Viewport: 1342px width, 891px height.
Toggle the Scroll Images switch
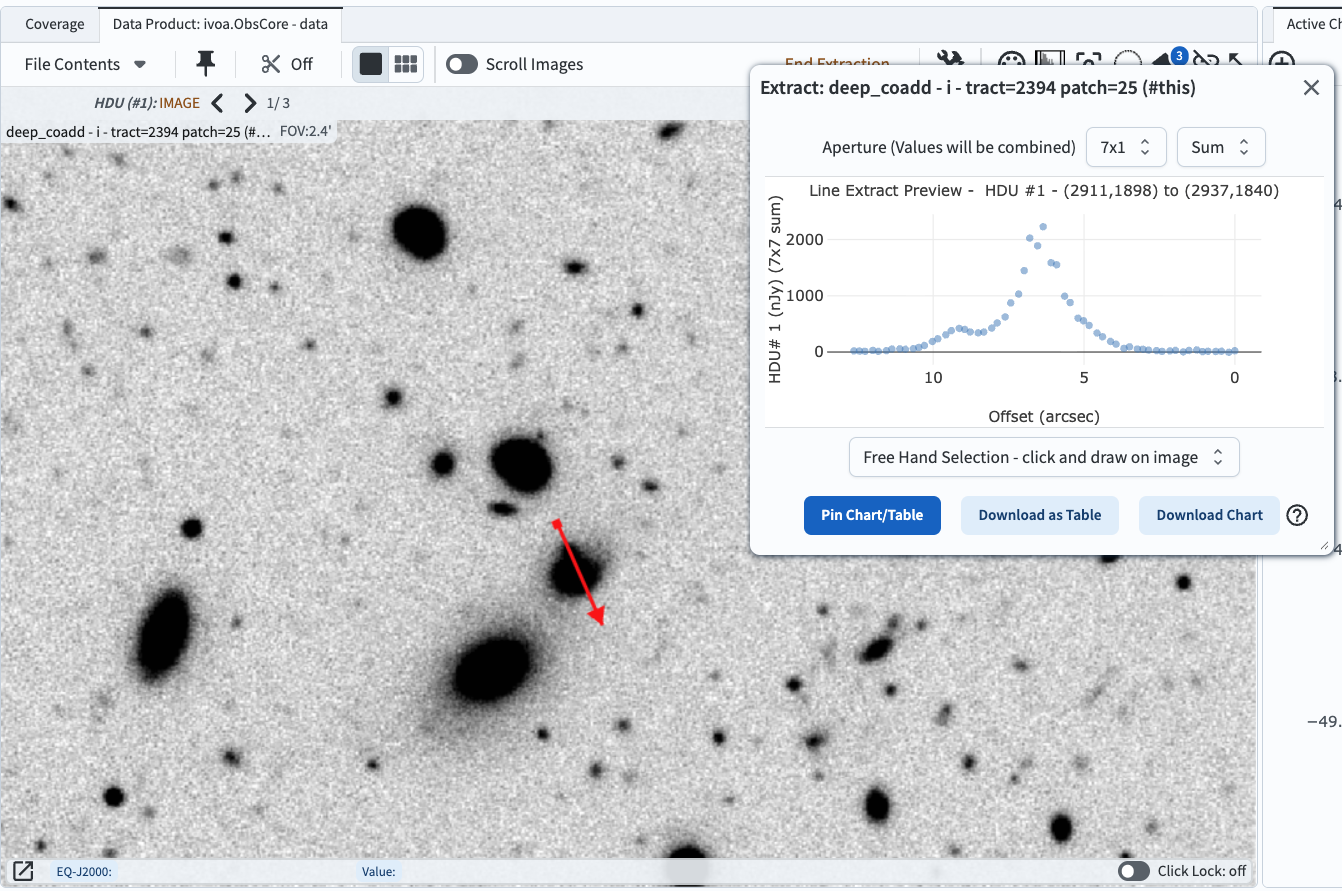(x=462, y=64)
